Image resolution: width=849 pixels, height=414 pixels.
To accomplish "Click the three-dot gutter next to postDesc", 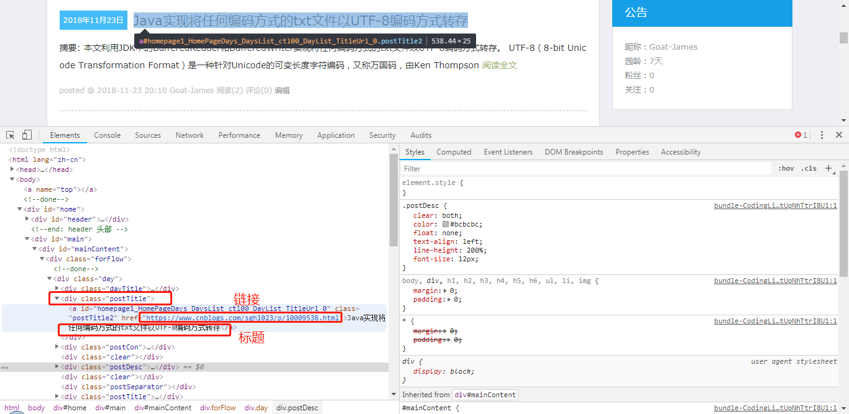I will 6,367.
